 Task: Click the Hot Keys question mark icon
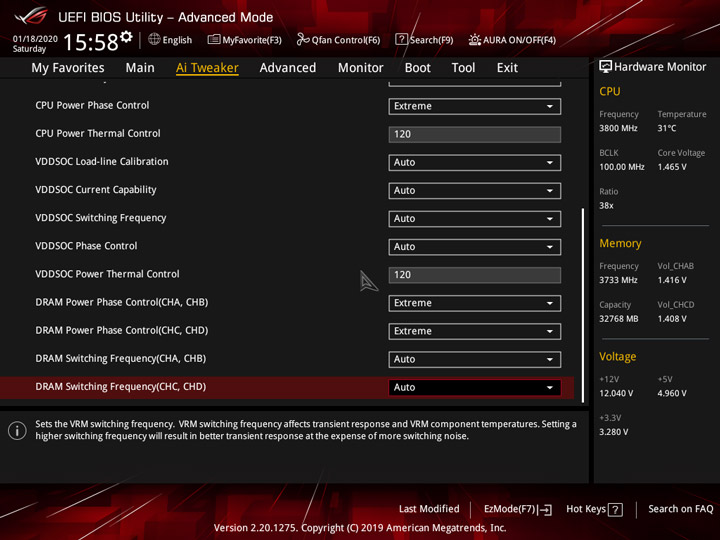tap(615, 509)
